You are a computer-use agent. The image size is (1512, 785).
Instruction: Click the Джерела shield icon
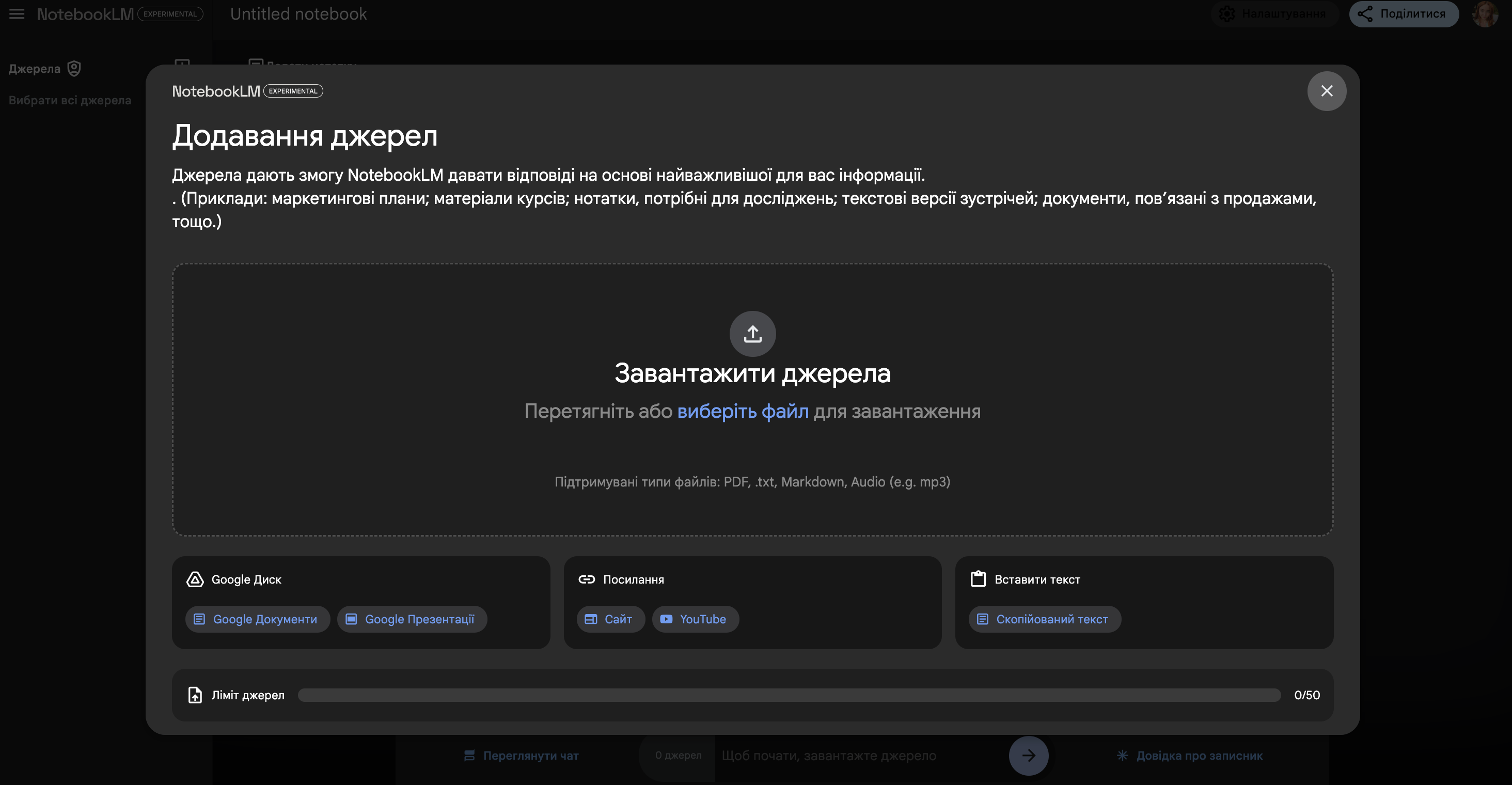click(74, 69)
